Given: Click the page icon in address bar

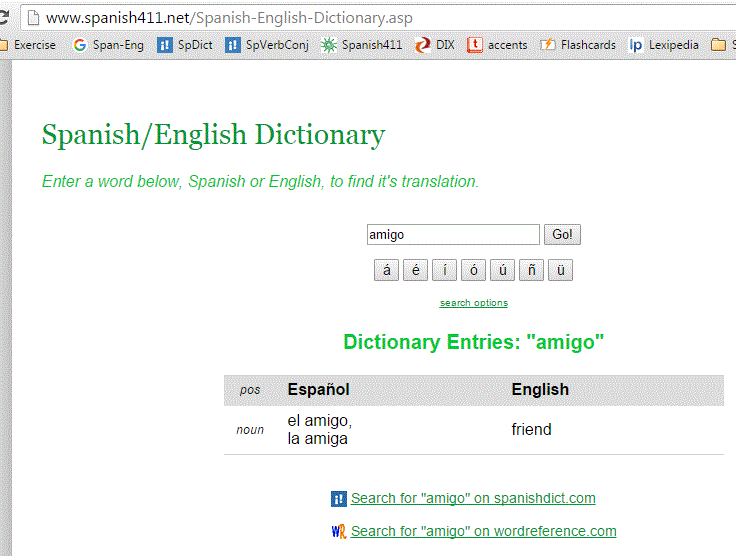Looking at the screenshot, I should click(x=33, y=18).
